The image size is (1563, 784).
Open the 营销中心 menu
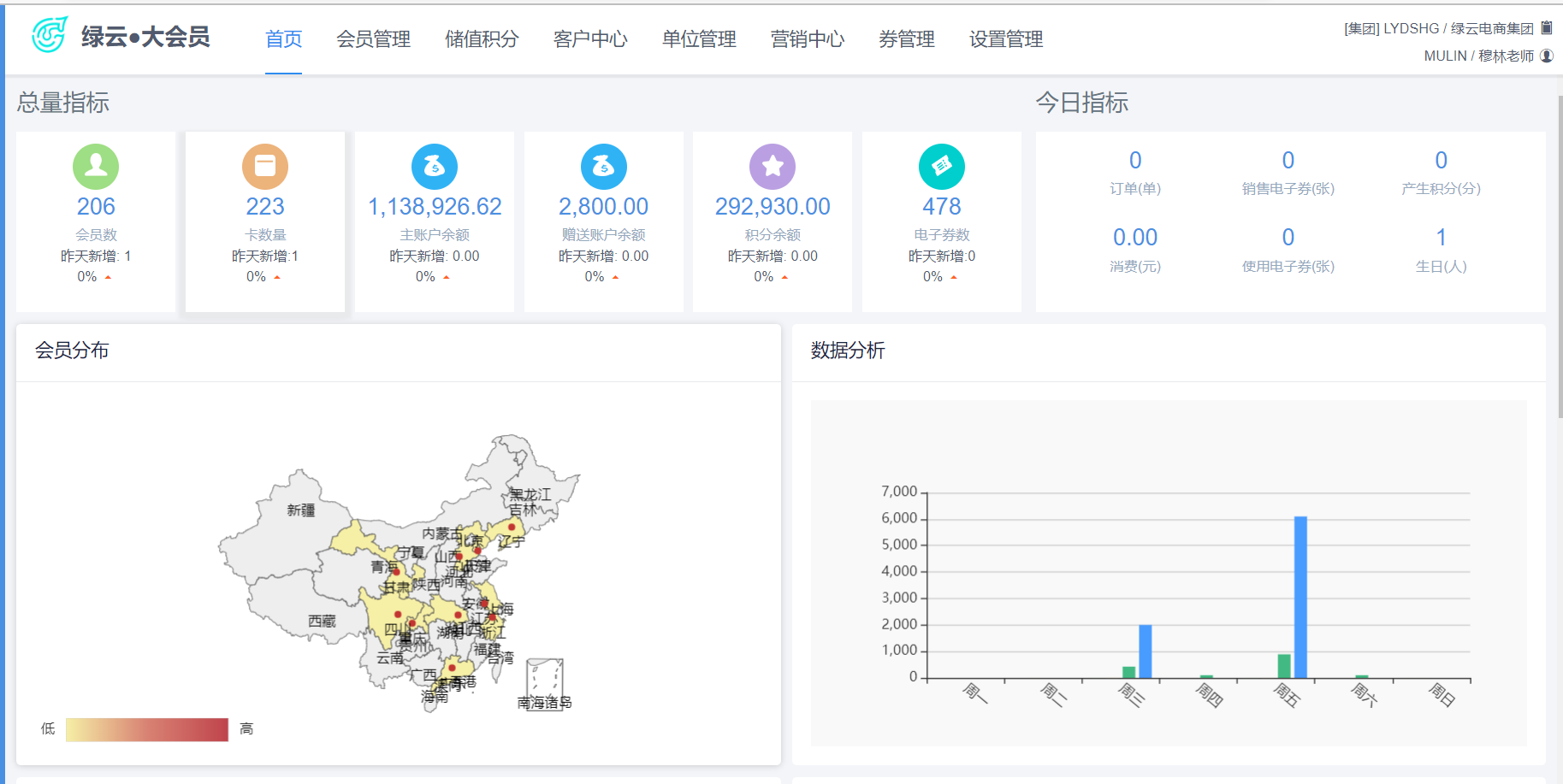pos(807,39)
